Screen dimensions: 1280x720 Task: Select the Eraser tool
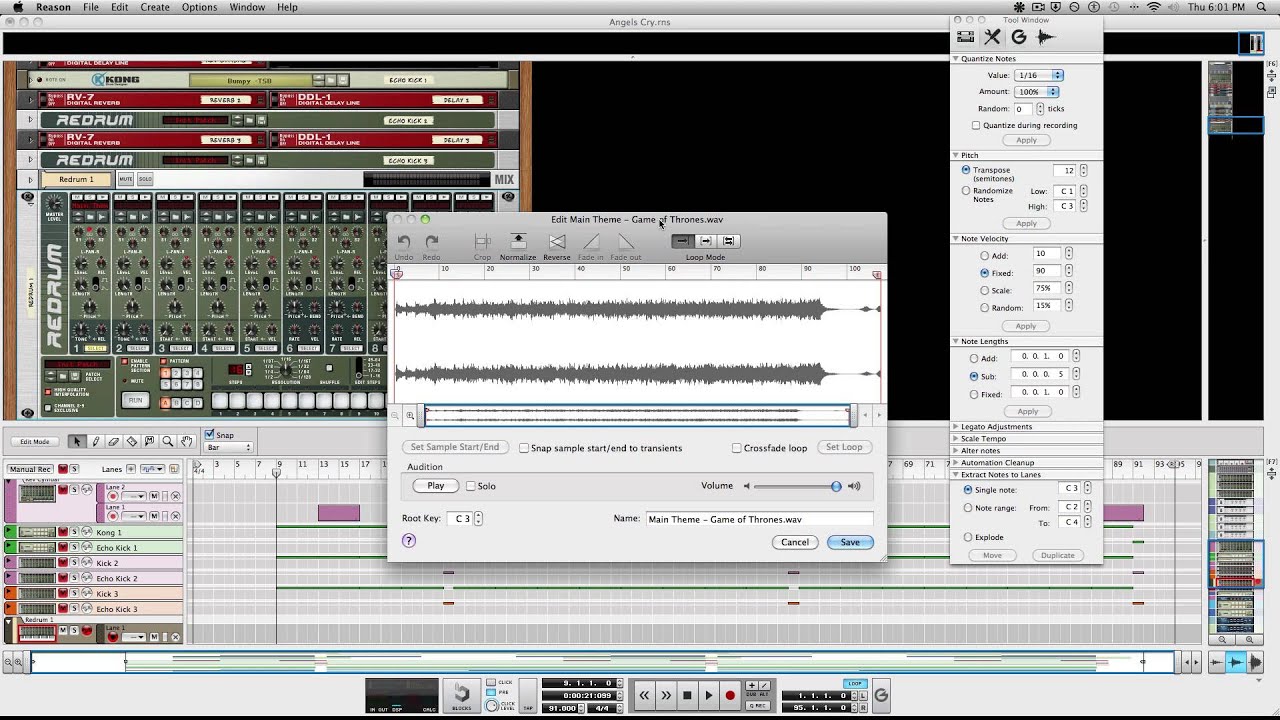(113, 441)
